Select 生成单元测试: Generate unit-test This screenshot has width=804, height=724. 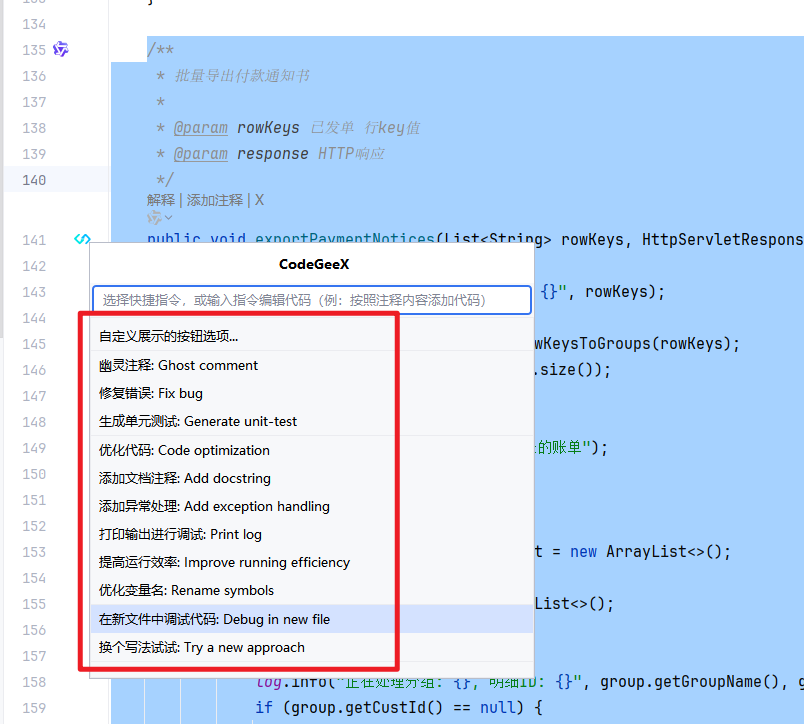pos(312,421)
